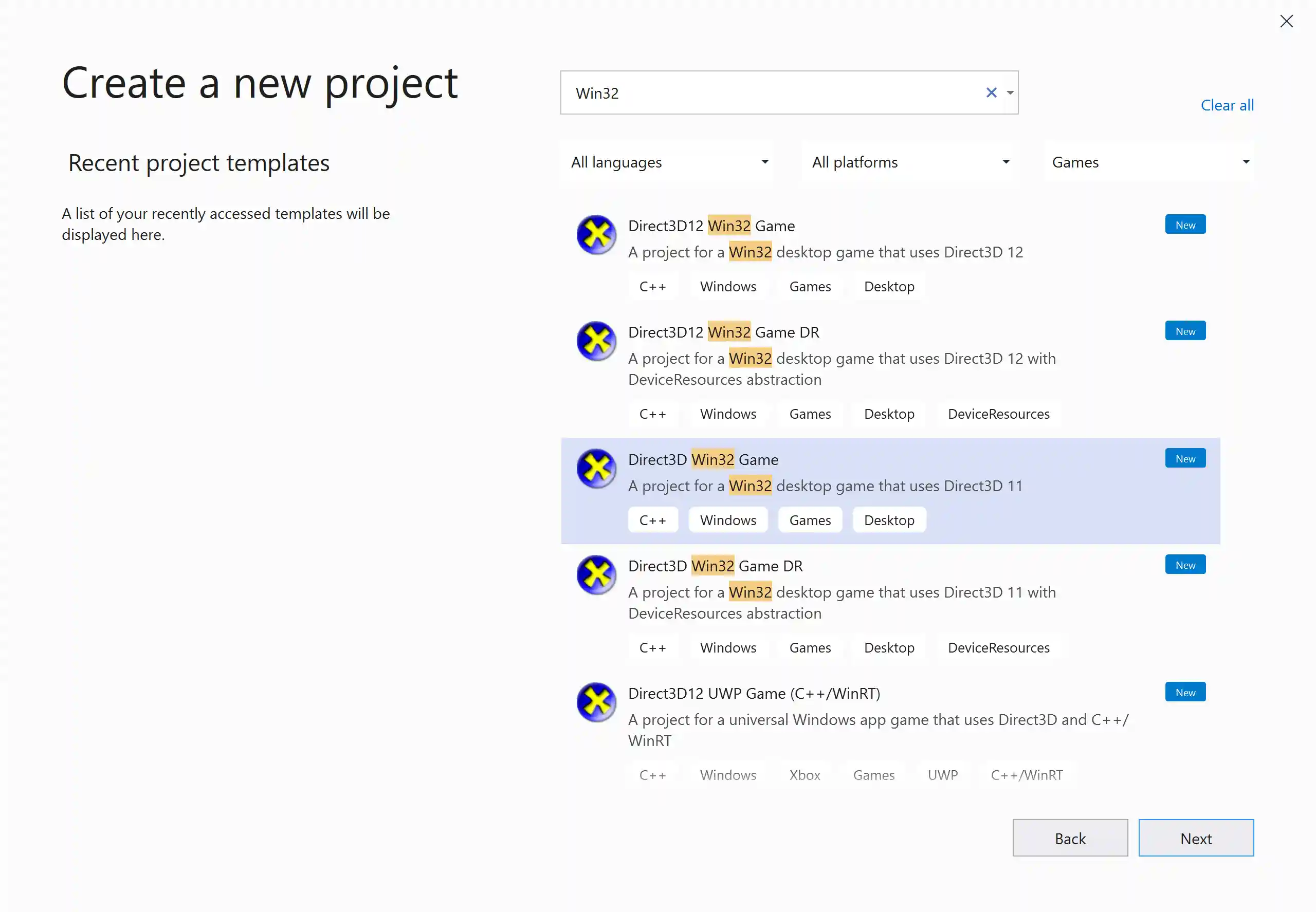Screen dimensions: 1316x912
Task: Click the Direct3D12 Win32 Game template icon
Action: tap(596, 235)
